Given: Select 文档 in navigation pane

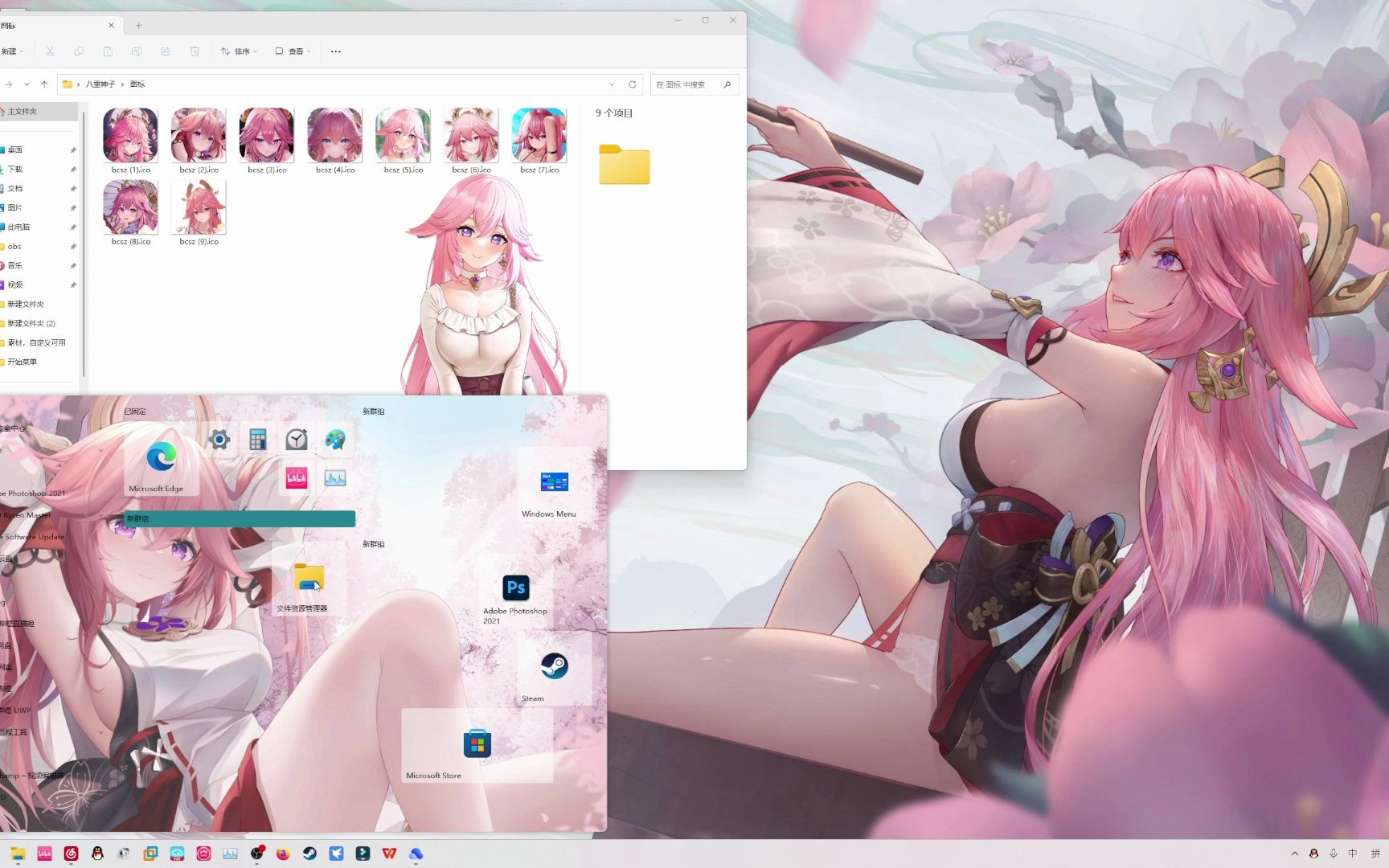Looking at the screenshot, I should coord(39,189).
